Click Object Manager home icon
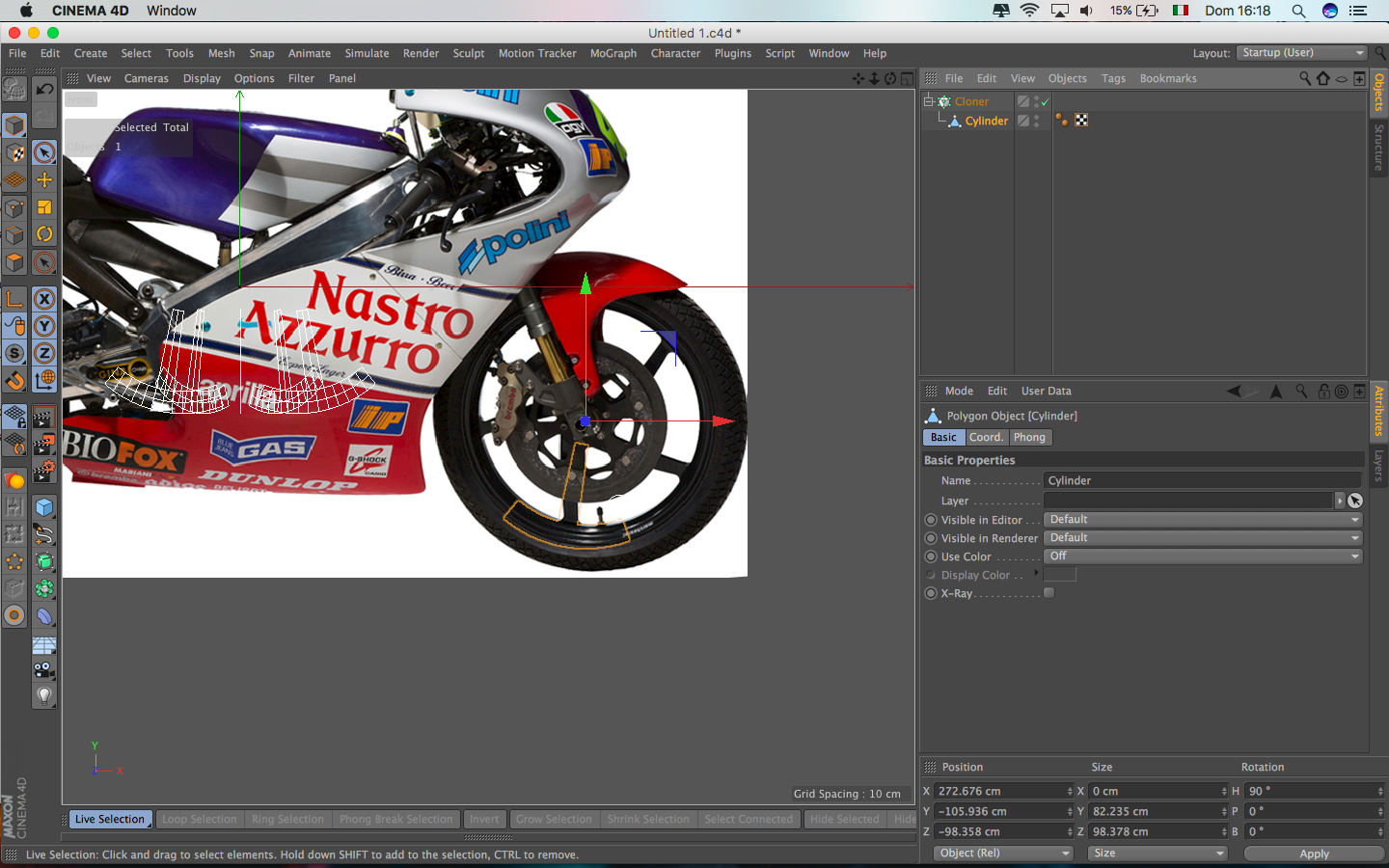The image size is (1389, 868). (1323, 78)
